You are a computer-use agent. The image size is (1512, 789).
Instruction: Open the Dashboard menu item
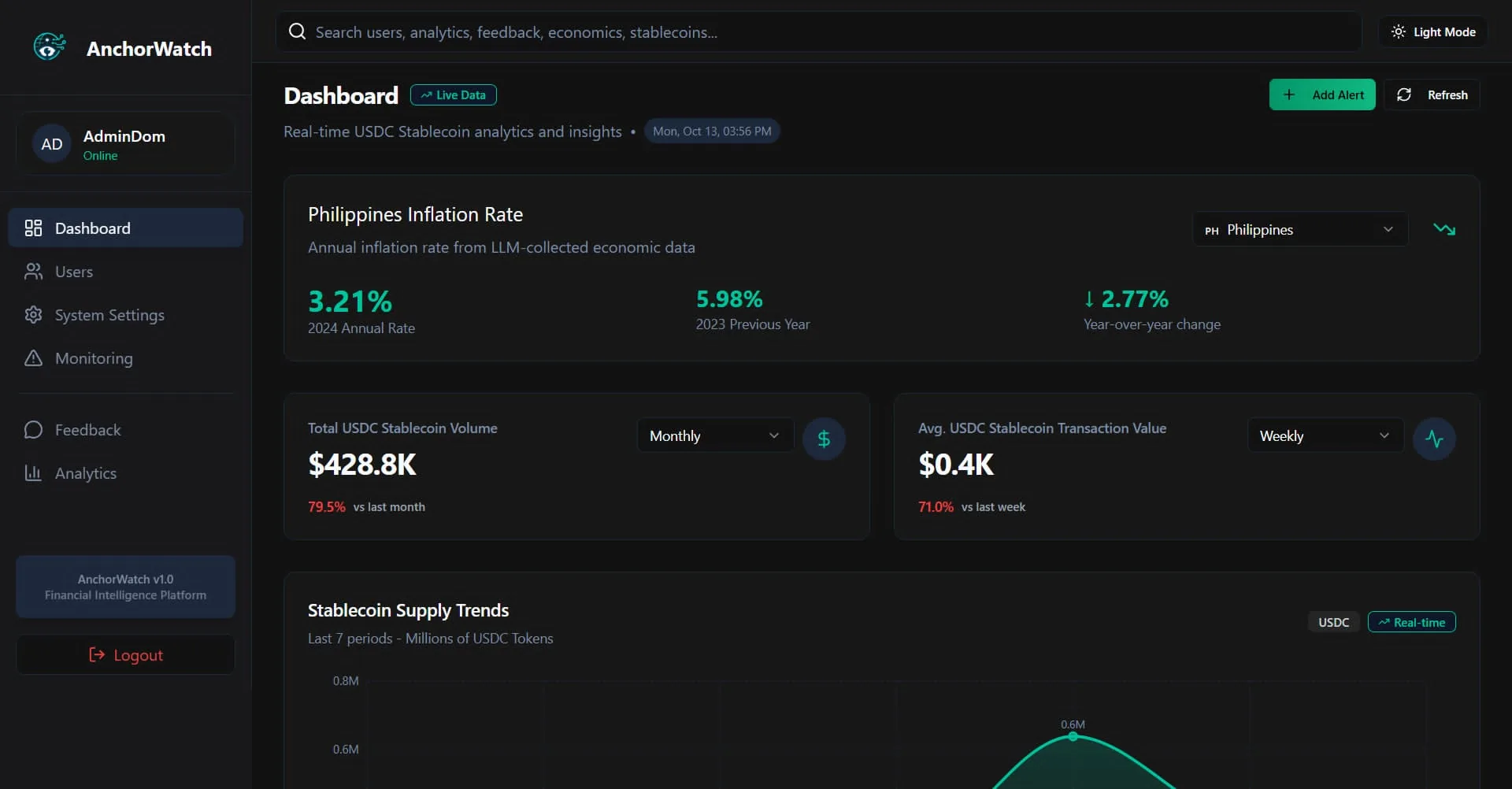pos(126,228)
